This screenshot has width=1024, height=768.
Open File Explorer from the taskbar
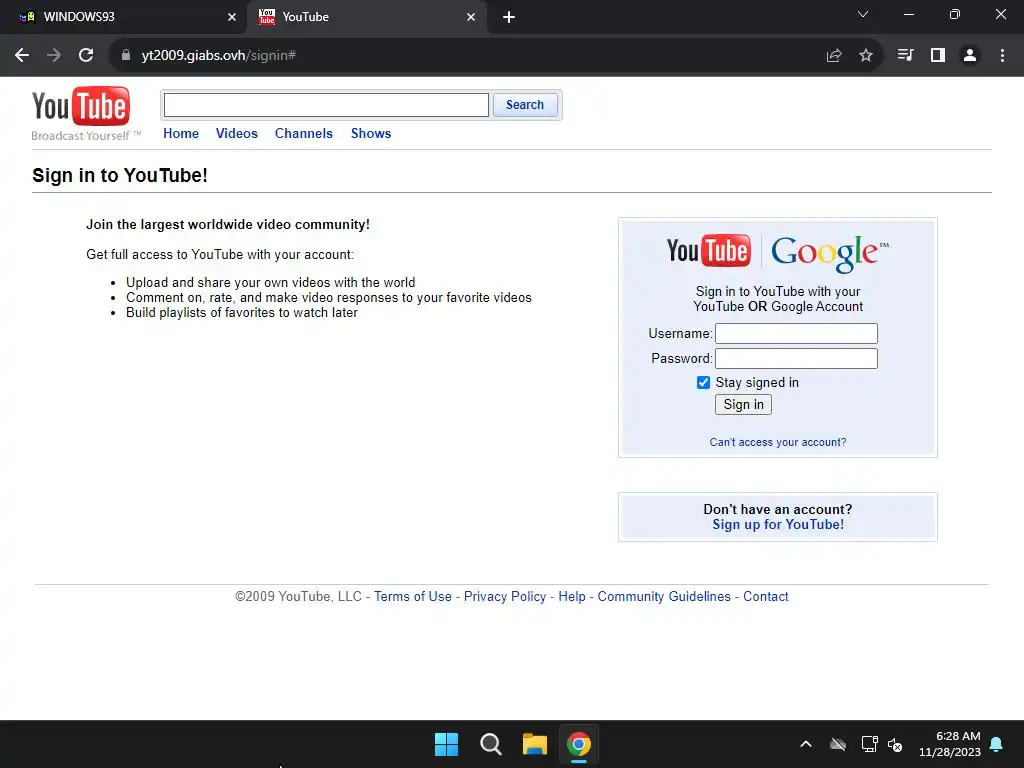pyautogui.click(x=535, y=744)
